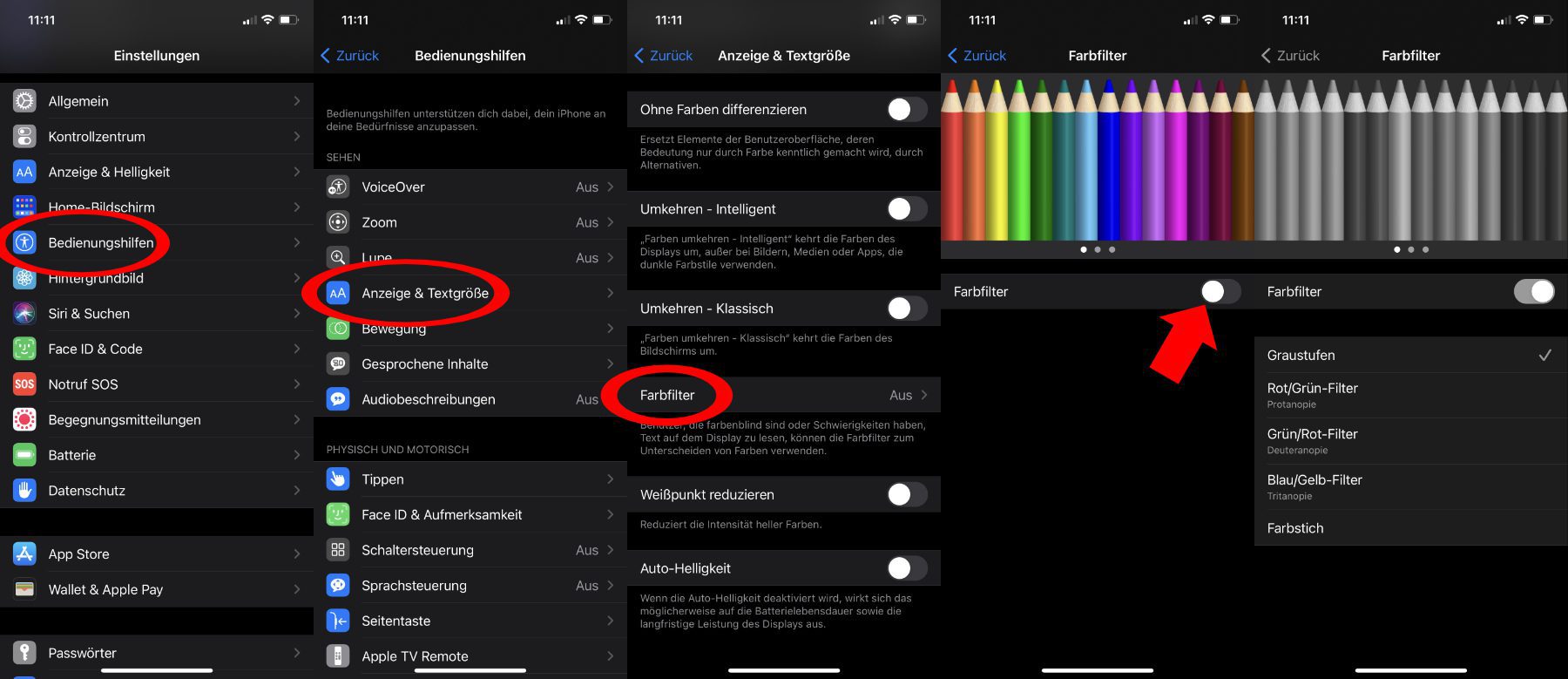Screen dimensions: 1568x679
Task: Open App Store via its icon
Action: pos(24,554)
